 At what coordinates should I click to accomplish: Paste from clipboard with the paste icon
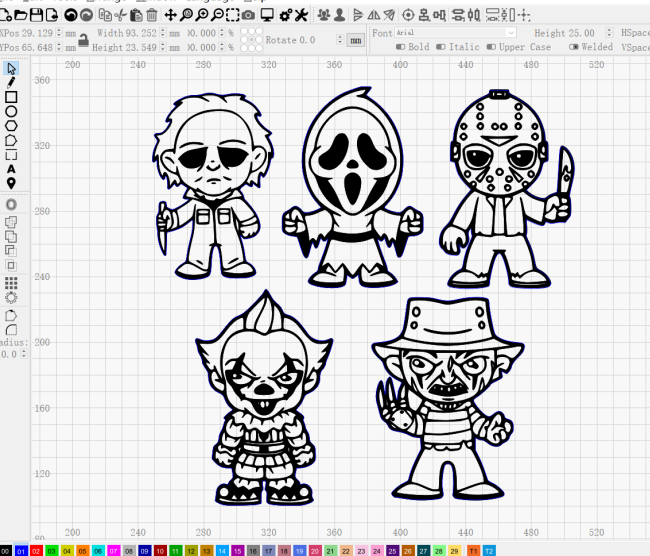point(136,16)
